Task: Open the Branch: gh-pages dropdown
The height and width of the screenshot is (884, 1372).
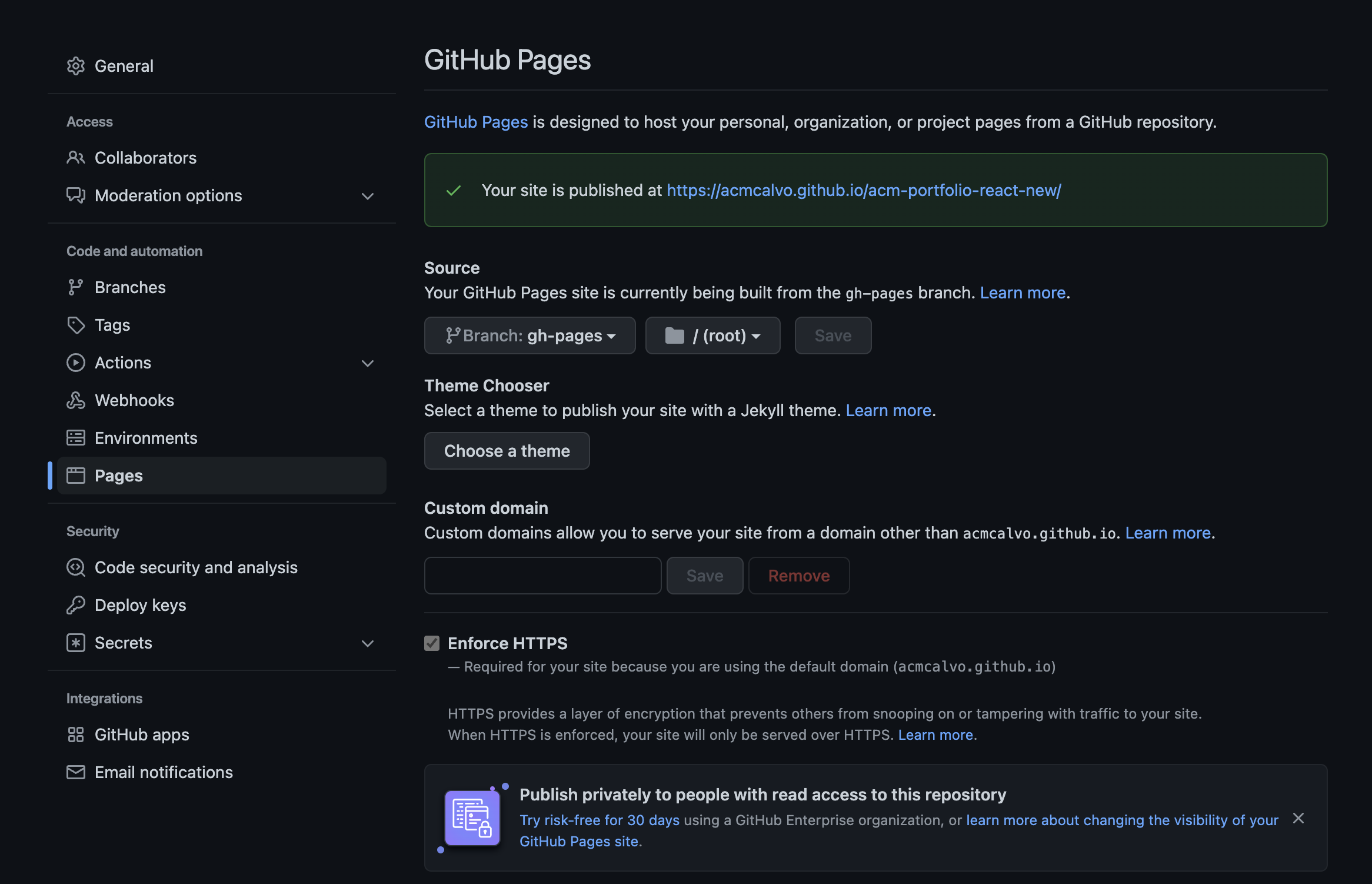Action: coord(529,335)
